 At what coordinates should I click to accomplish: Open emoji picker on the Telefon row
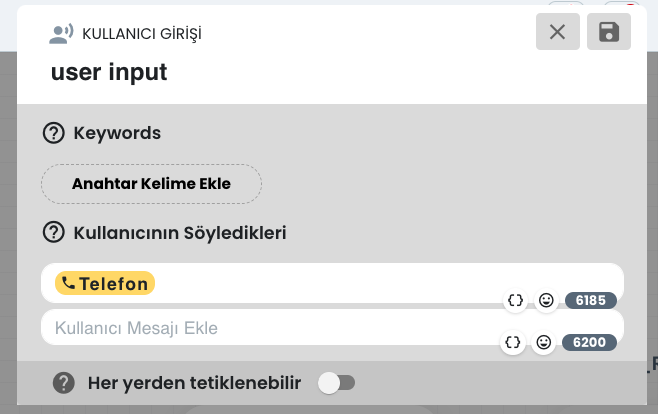tap(546, 300)
